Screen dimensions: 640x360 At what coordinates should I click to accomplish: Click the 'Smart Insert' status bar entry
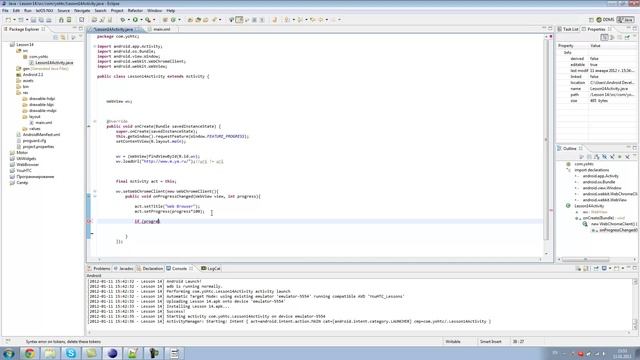(x=490, y=342)
